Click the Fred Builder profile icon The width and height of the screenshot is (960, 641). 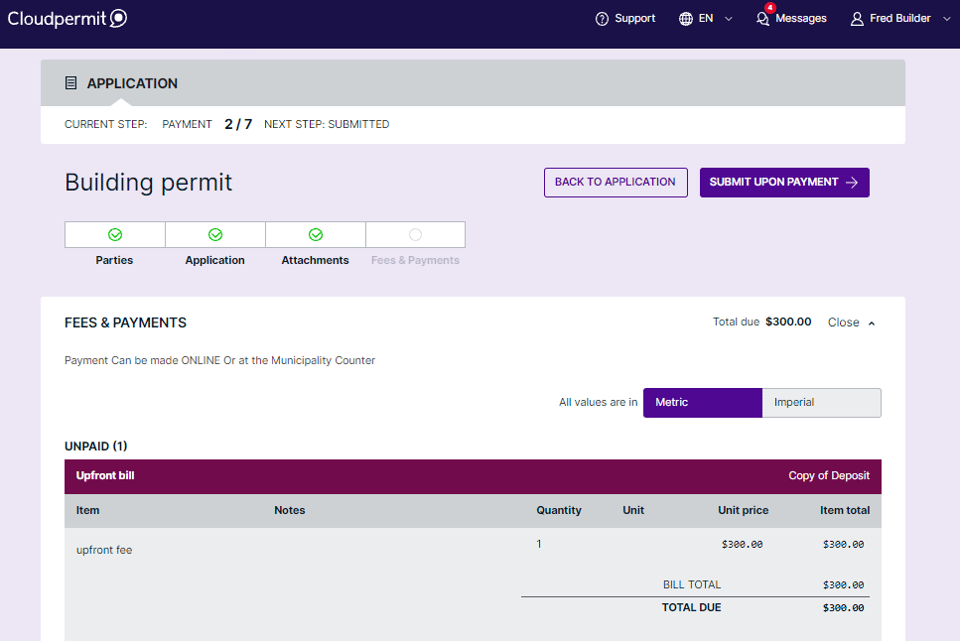[x=855, y=18]
